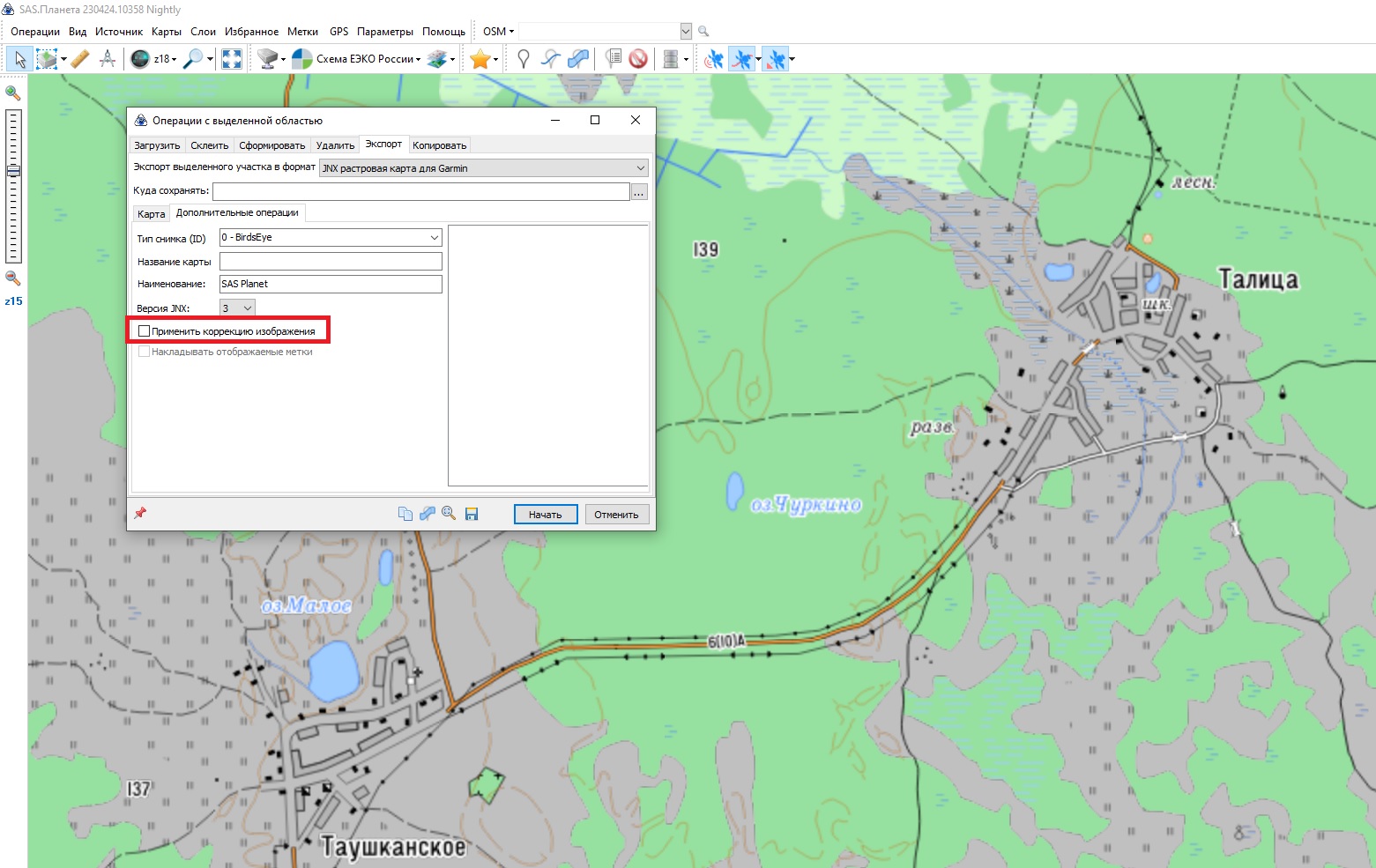Open favorites via the star icon

point(480,59)
